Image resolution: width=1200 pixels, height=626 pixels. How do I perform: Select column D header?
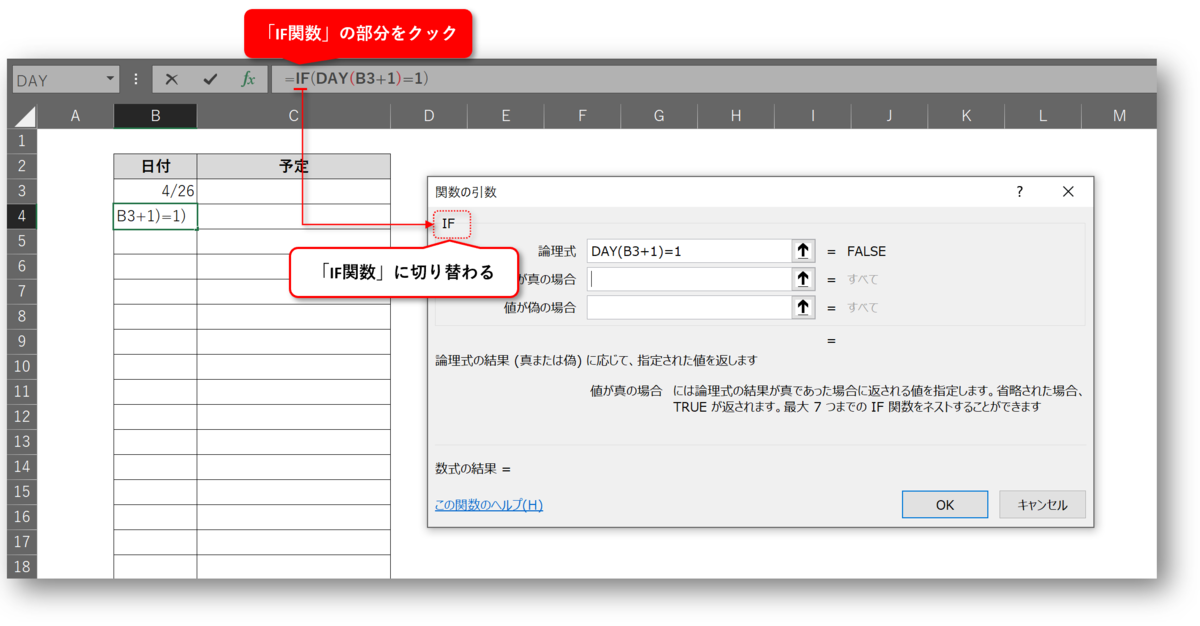(428, 115)
